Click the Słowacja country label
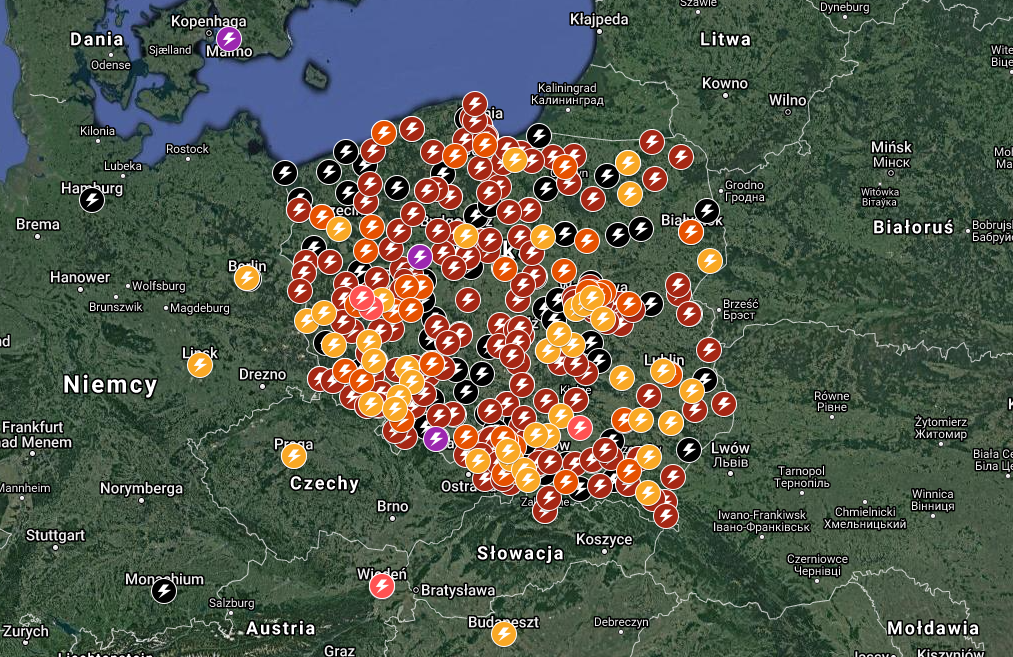1013x657 pixels. 520,553
